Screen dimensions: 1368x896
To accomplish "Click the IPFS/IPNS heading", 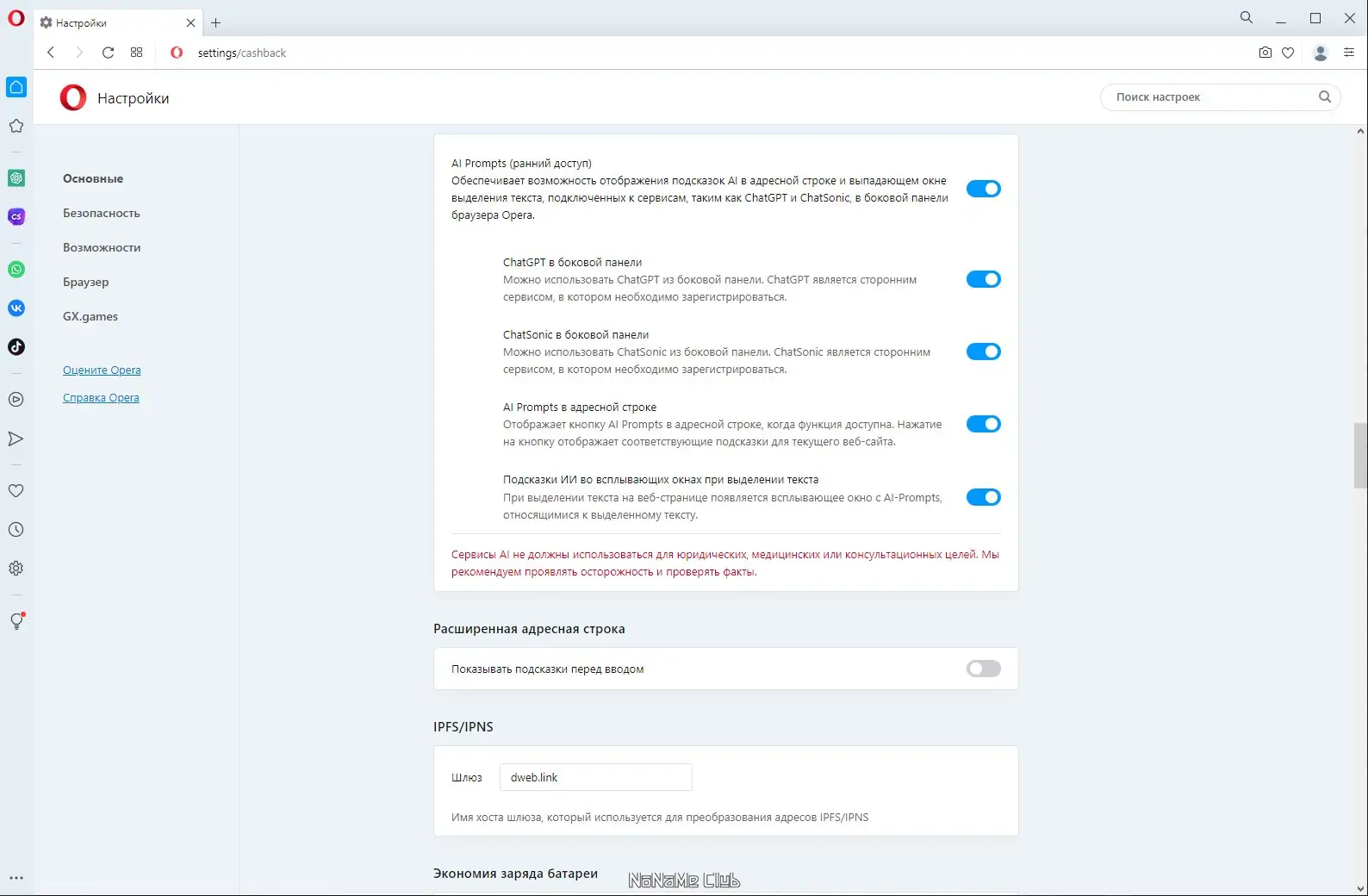I will 463,727.
